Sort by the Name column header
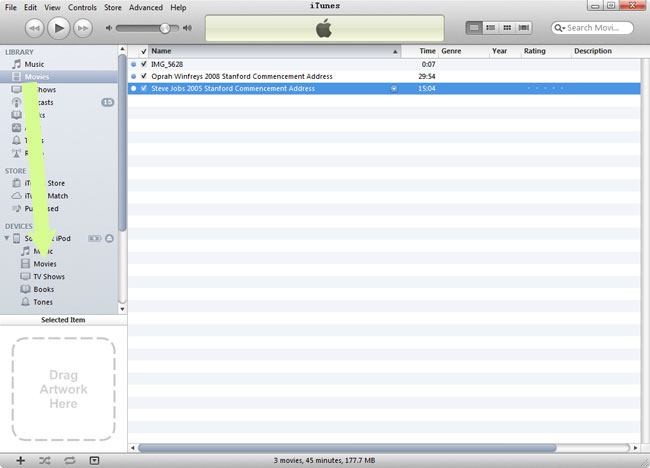 [x=274, y=51]
